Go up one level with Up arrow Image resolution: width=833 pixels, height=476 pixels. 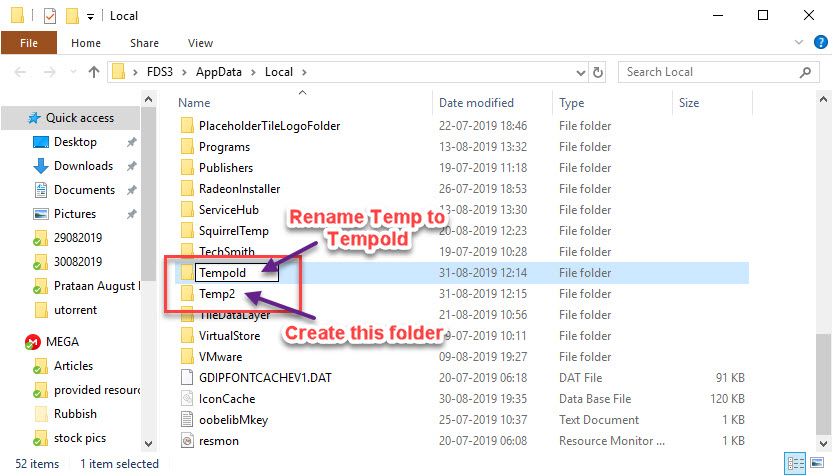point(94,72)
